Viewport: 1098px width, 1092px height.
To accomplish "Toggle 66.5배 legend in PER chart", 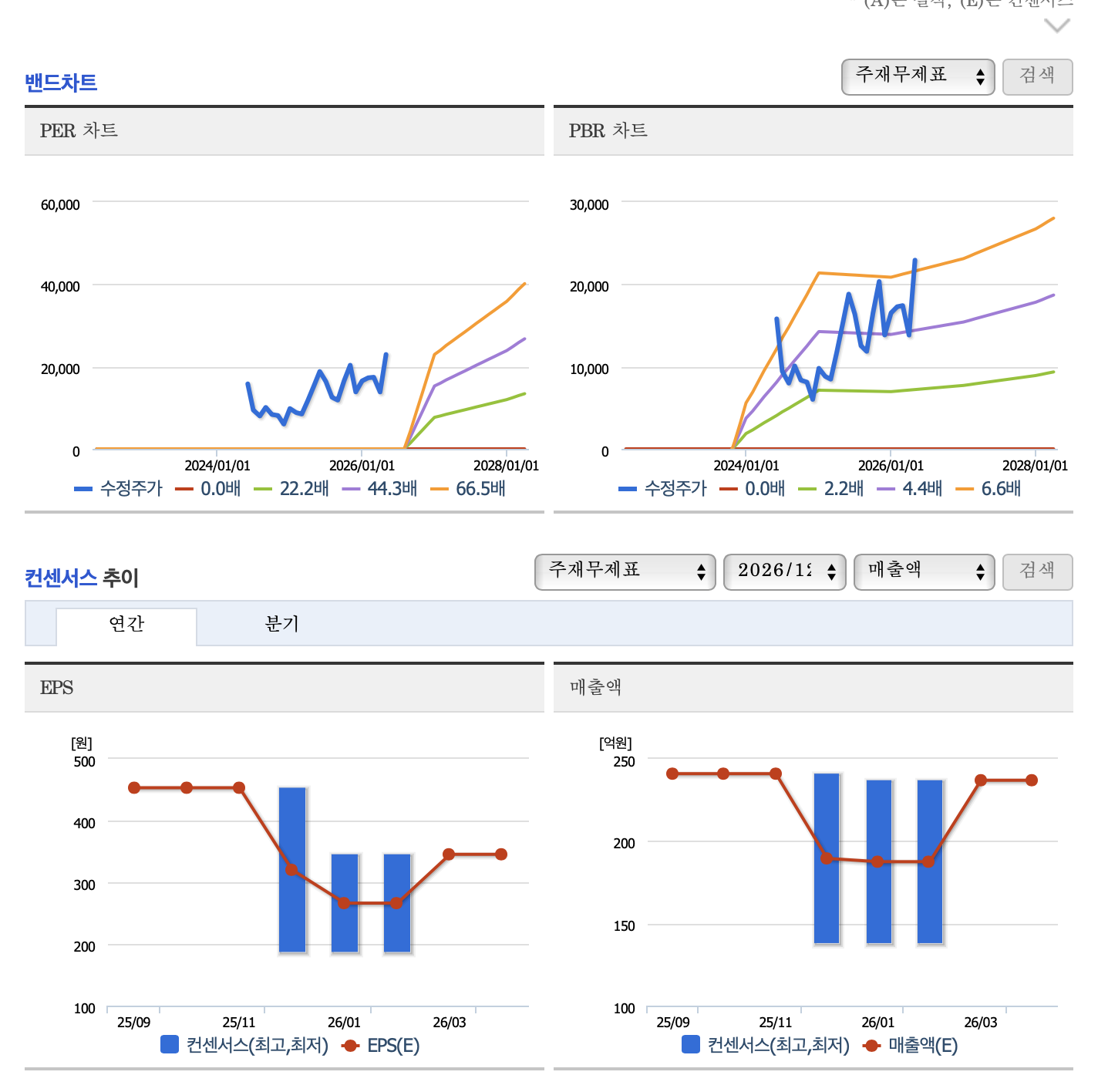I will pyautogui.click(x=468, y=488).
